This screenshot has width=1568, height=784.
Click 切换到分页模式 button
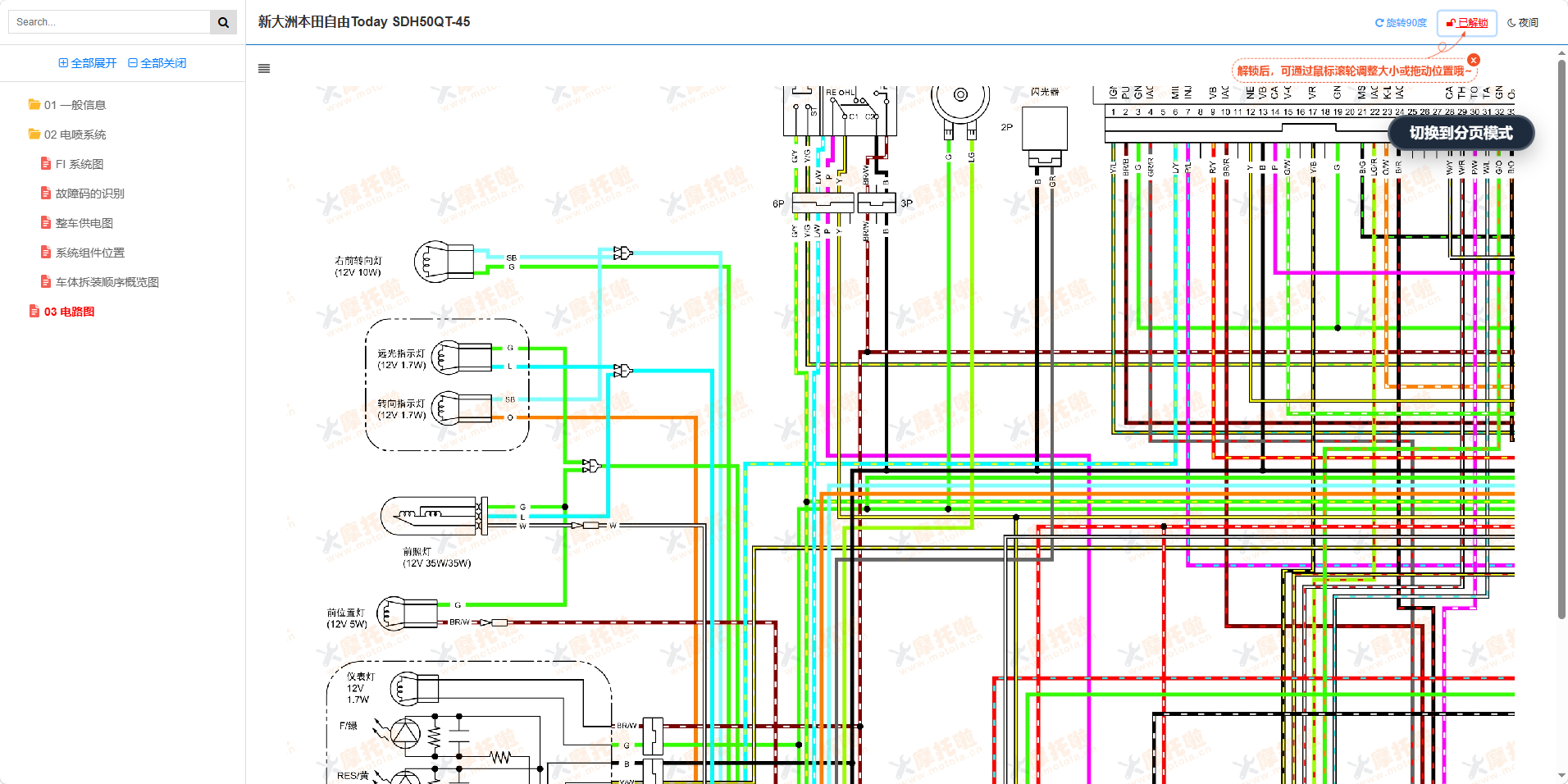1461,133
